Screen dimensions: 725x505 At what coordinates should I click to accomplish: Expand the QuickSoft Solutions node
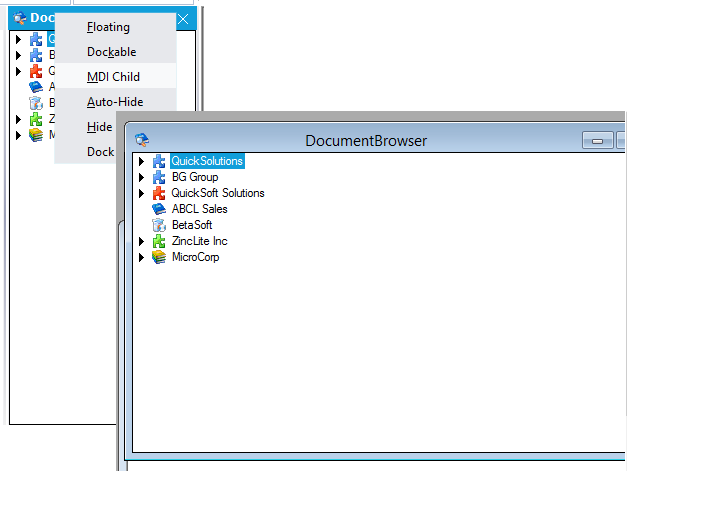click(141, 193)
